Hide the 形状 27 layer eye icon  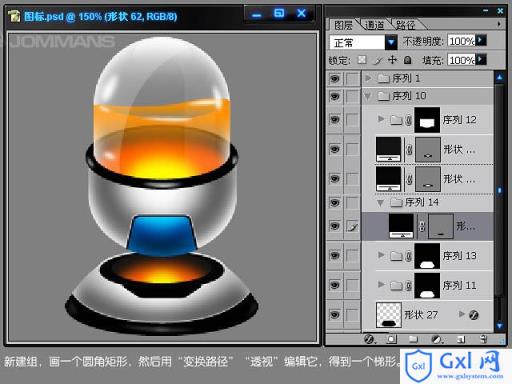click(335, 314)
